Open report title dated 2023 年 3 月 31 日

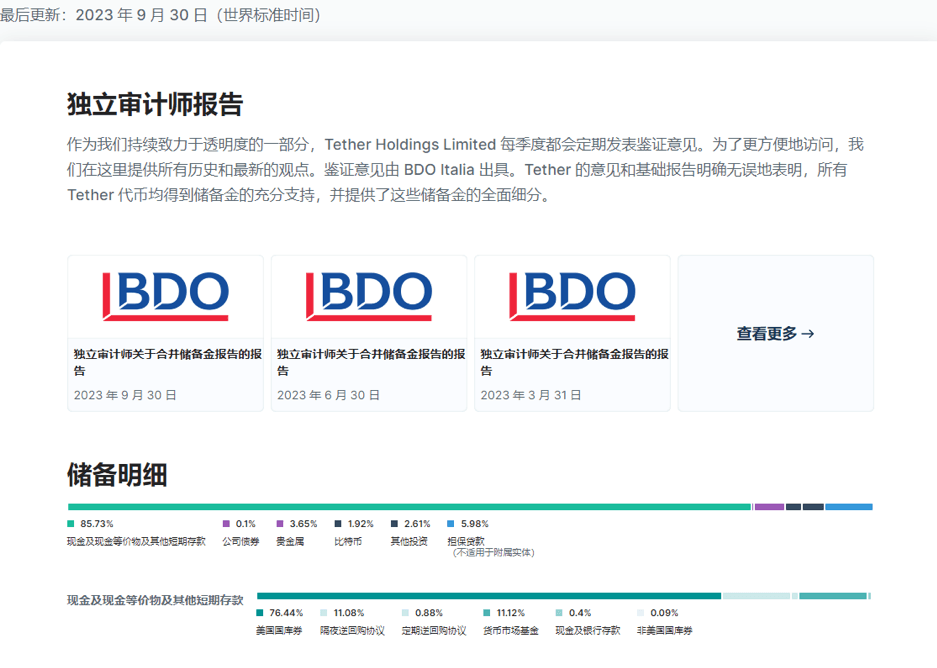(x=574, y=362)
